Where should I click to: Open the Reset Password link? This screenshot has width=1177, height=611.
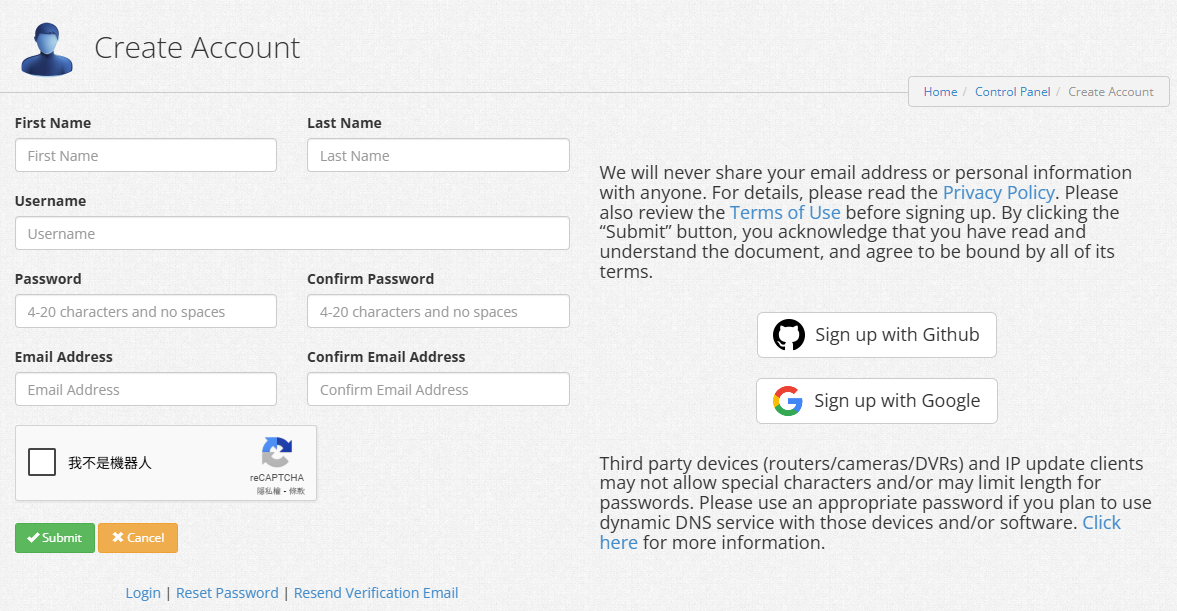(x=227, y=593)
